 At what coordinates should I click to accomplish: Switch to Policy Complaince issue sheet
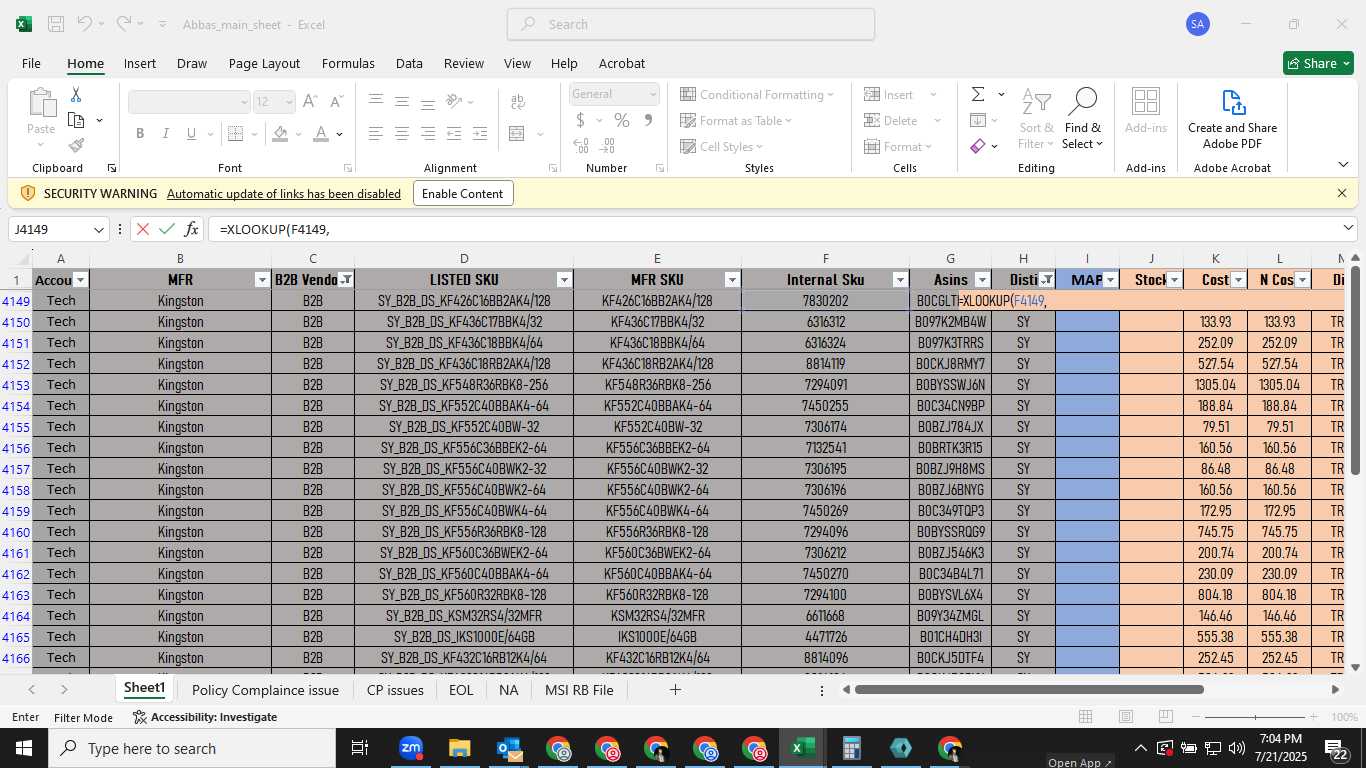pyautogui.click(x=265, y=690)
